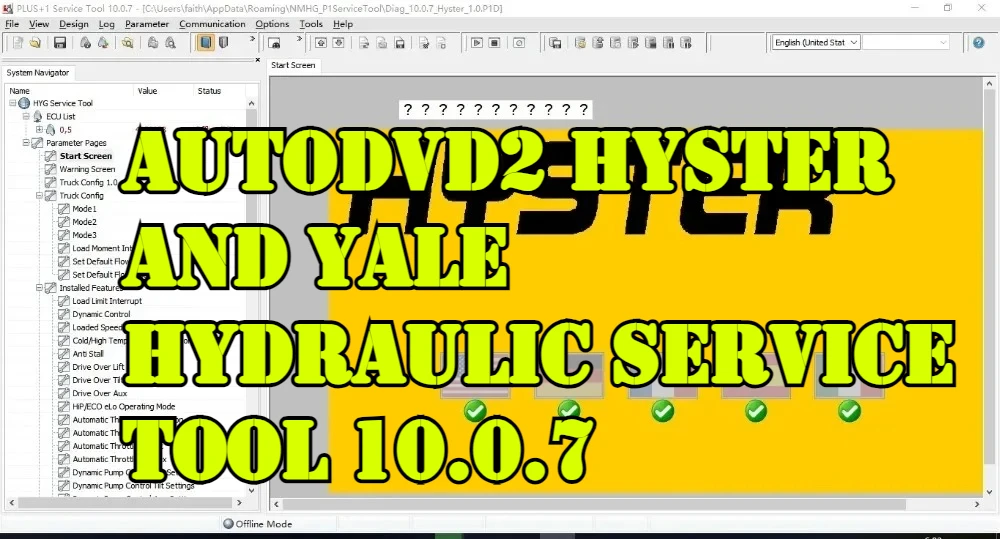Click the Parameter Pages node icon
The height and width of the screenshot is (539, 1000).
click(x=38, y=143)
